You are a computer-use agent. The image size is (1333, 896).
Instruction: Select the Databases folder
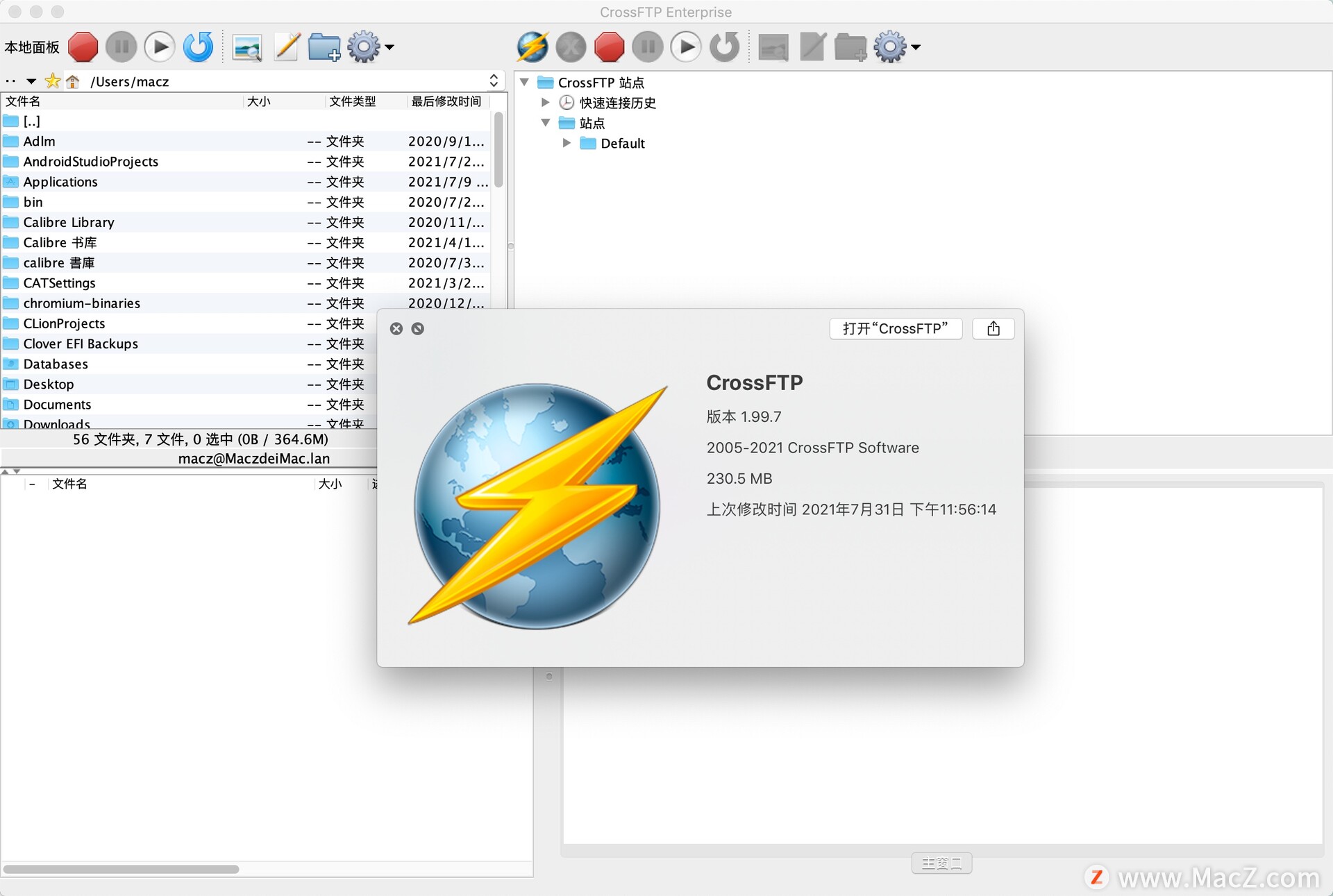pyautogui.click(x=189, y=364)
